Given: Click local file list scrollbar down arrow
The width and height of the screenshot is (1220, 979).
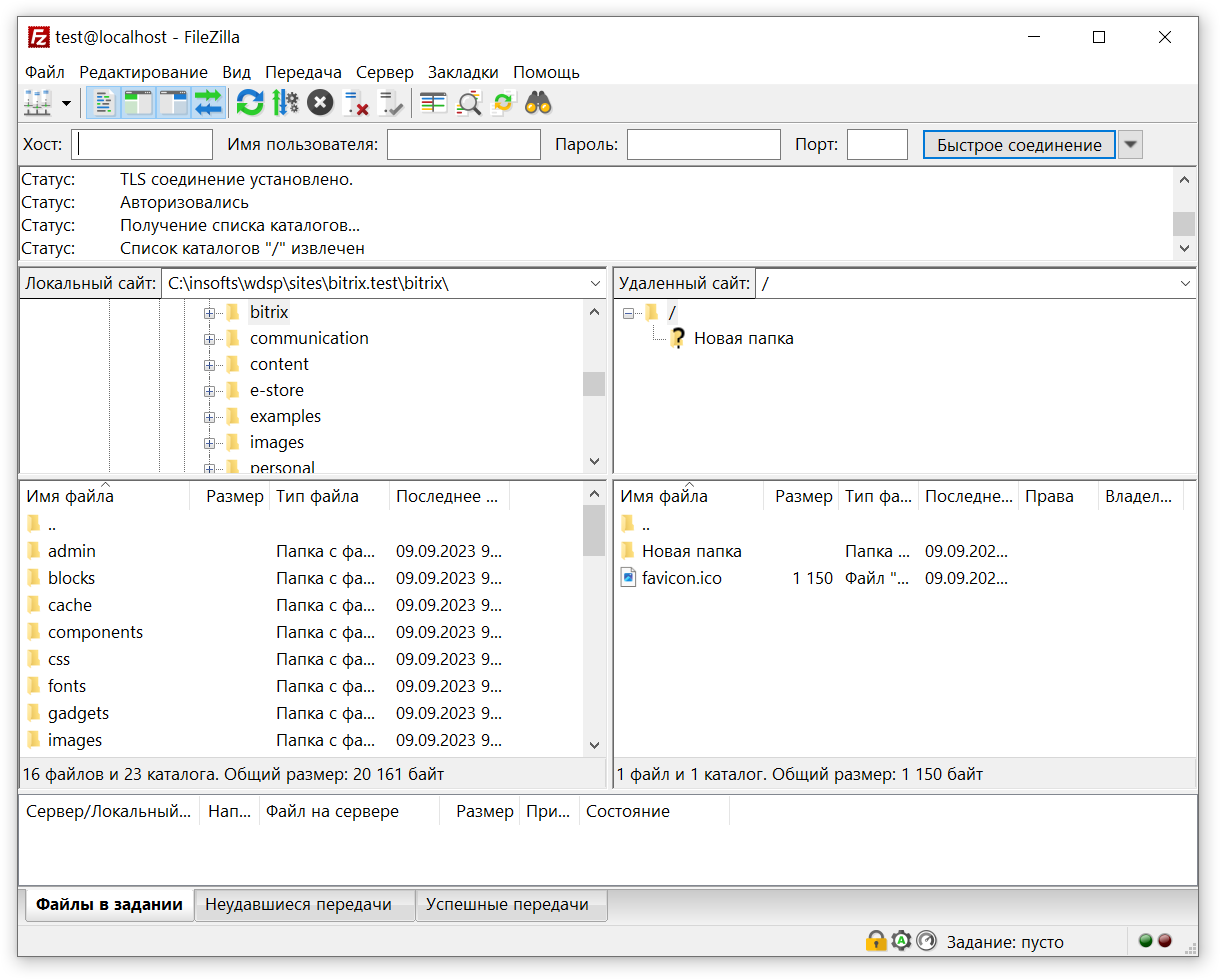Looking at the screenshot, I should (594, 745).
